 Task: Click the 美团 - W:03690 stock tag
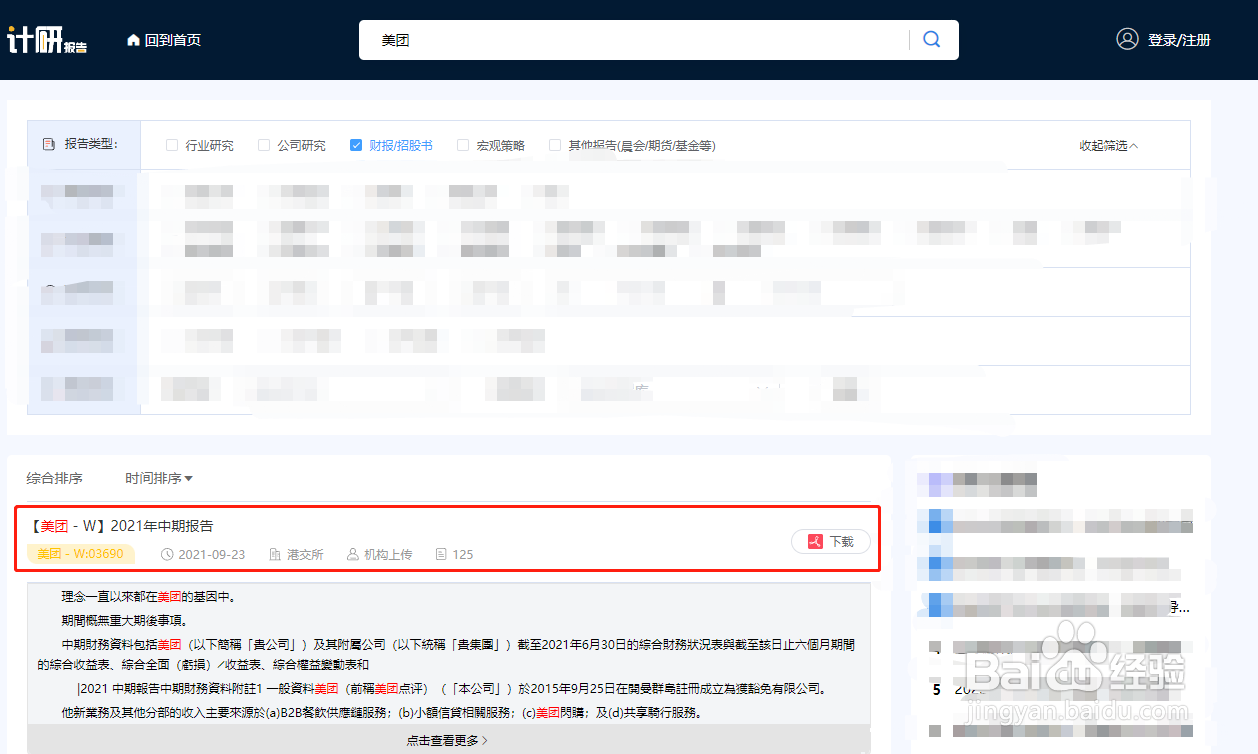coord(80,554)
